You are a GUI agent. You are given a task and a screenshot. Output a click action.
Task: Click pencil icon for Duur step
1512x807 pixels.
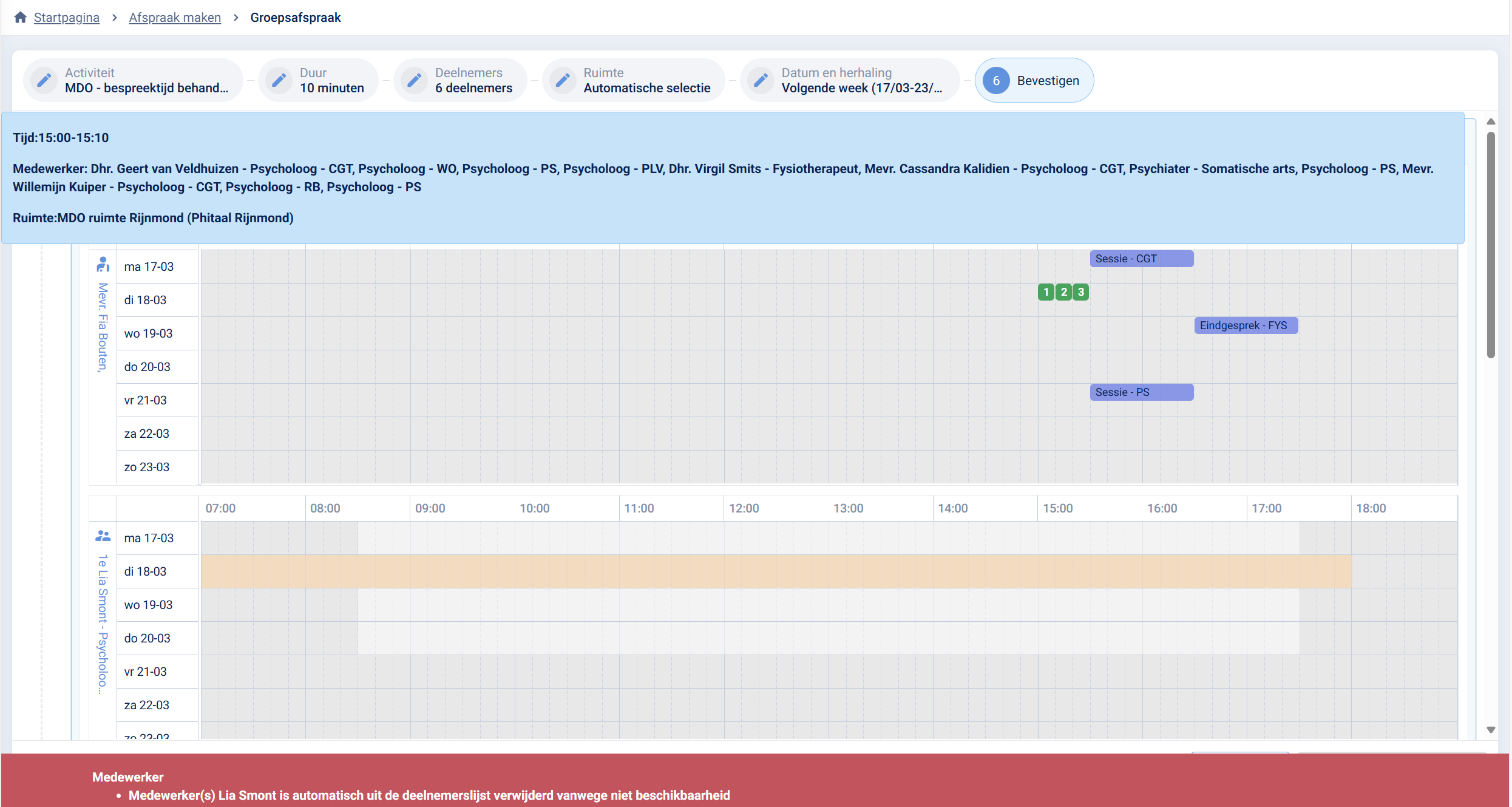279,80
